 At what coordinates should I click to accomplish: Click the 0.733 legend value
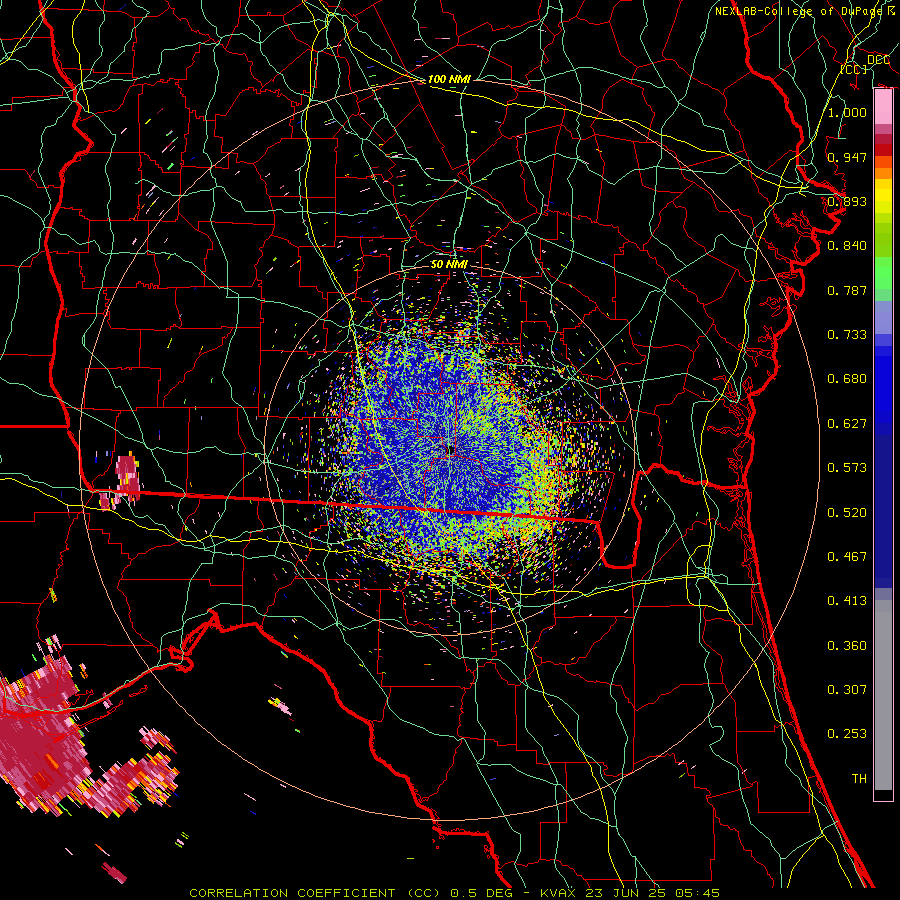point(847,335)
